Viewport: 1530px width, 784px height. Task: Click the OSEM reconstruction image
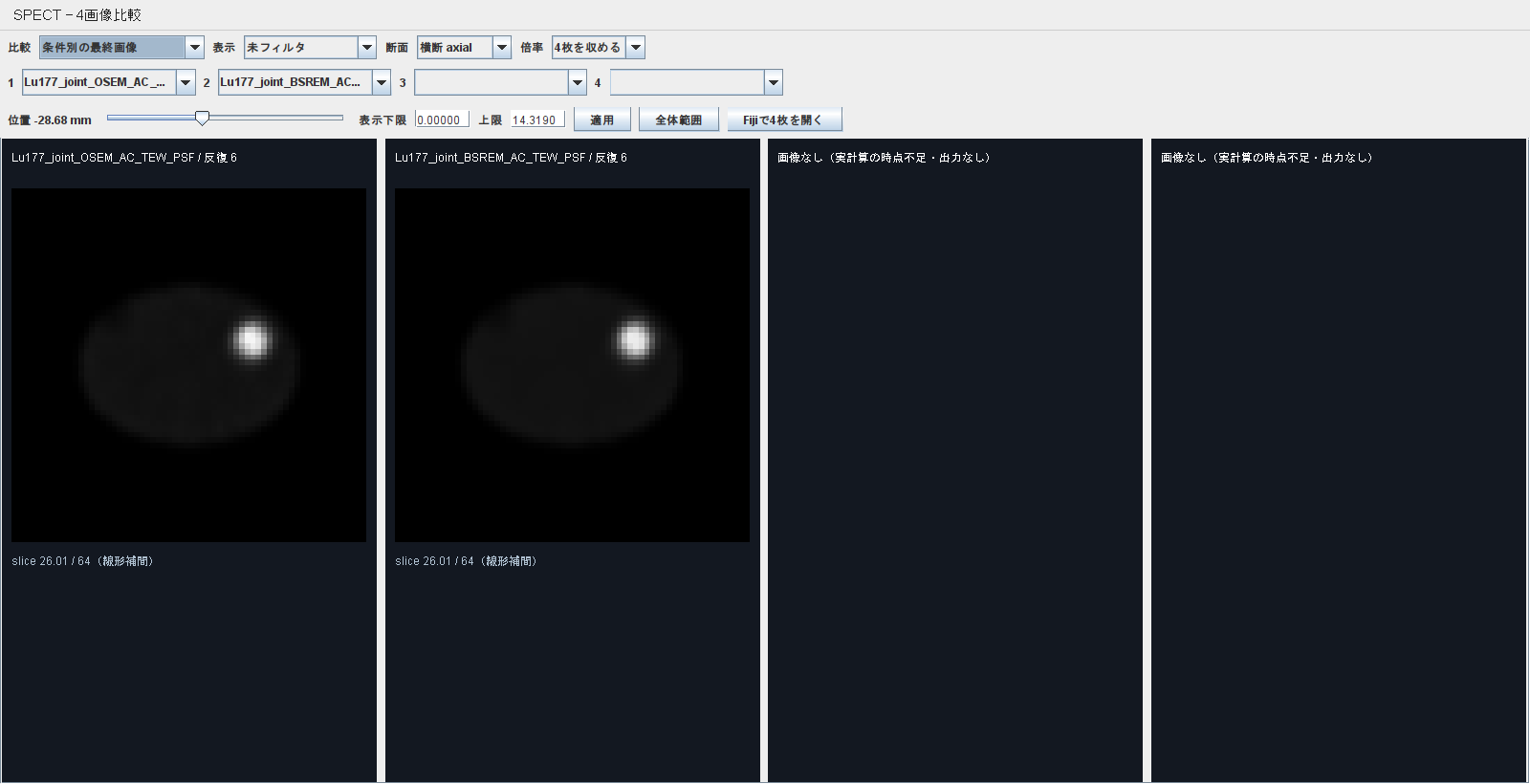(188, 365)
